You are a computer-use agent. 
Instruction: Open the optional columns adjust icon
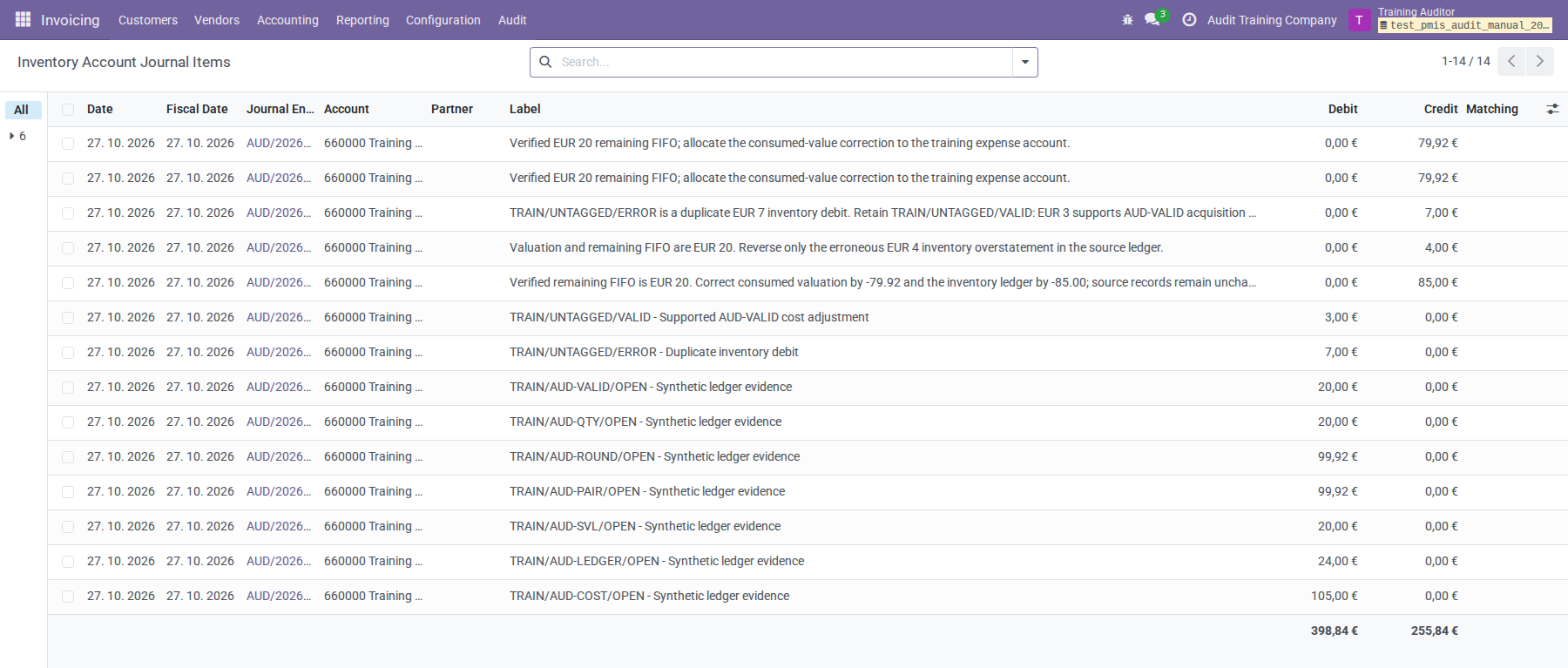1552,109
